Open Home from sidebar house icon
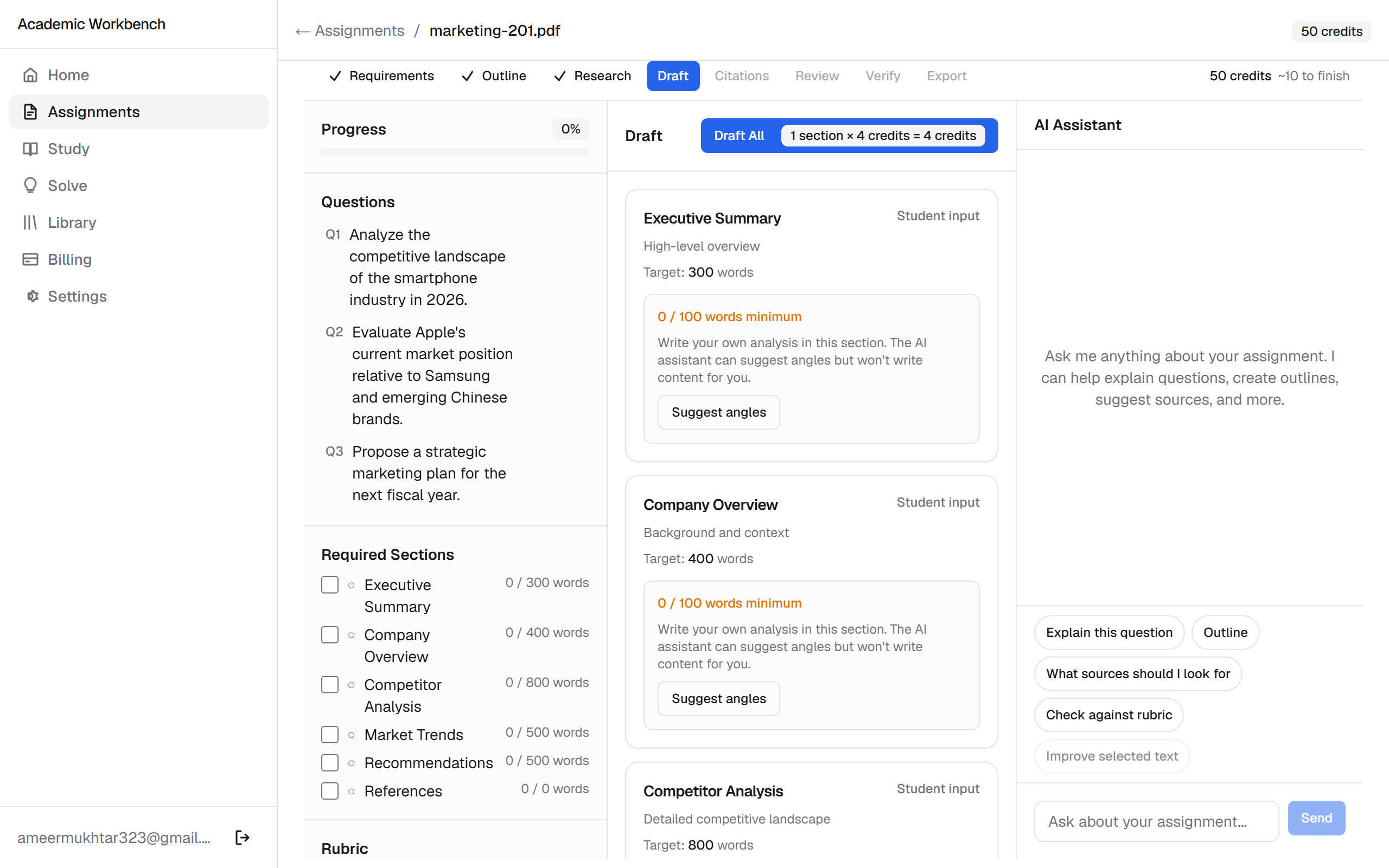1389x868 pixels. tap(30, 75)
